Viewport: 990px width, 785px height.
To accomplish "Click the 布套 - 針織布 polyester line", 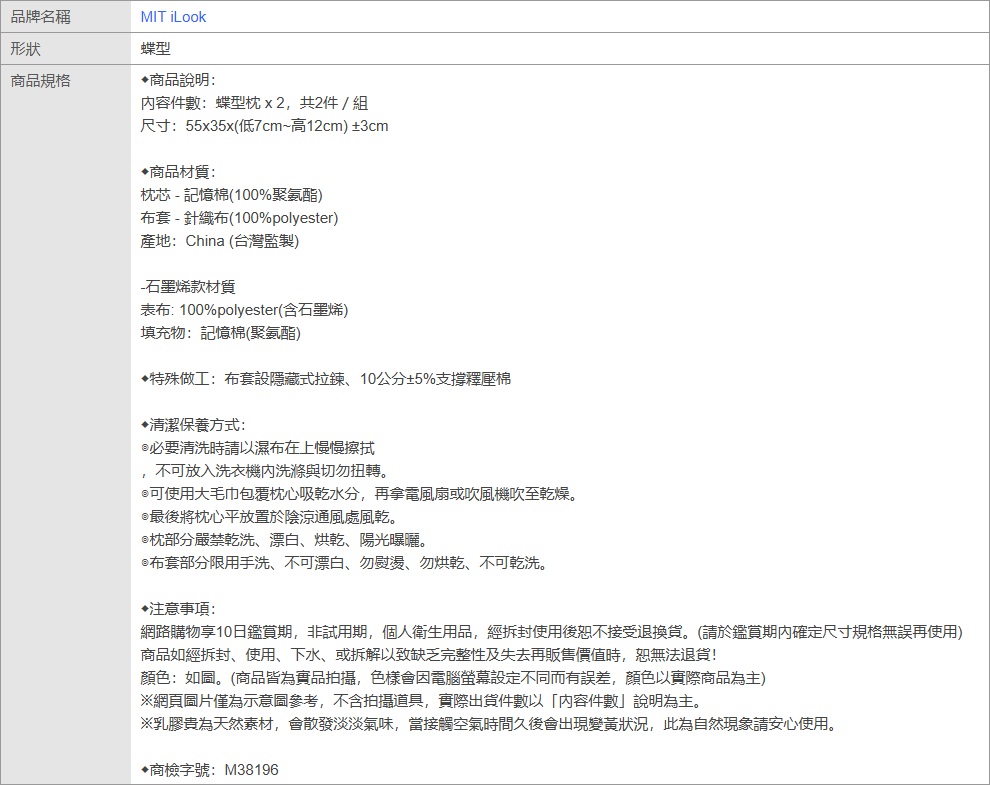I will (x=239, y=218).
